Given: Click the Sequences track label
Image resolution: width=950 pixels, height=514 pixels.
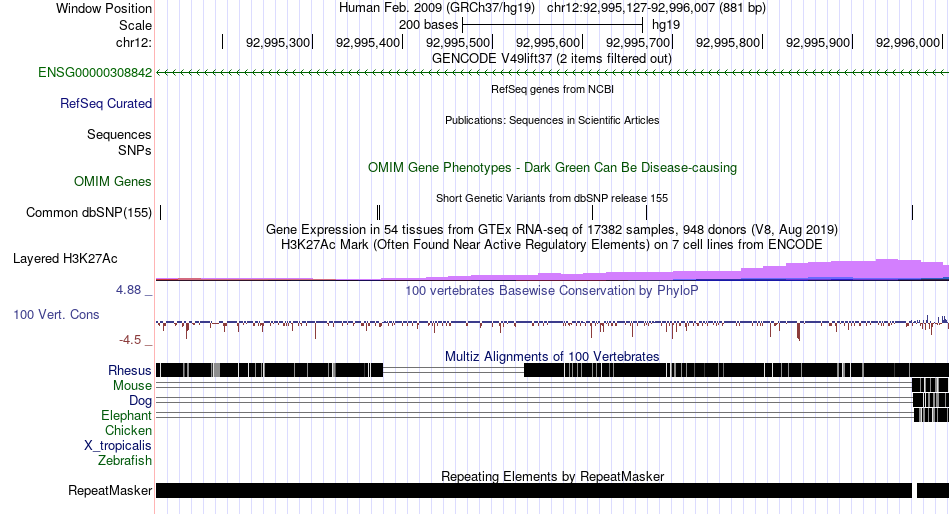Looking at the screenshot, I should 119,135.
